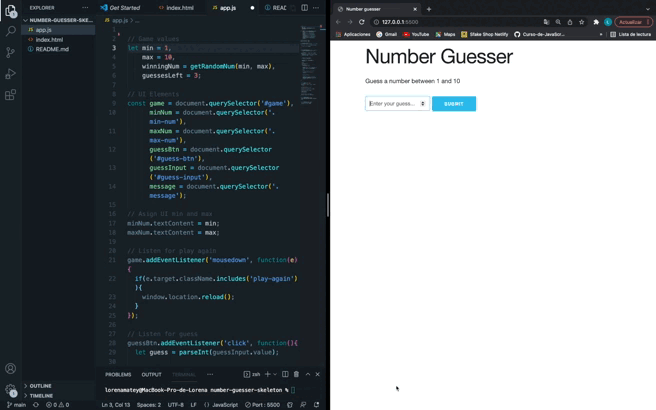This screenshot has width=656, height=410.
Task: Open the Accounts menu icon
Action: pos(10,369)
